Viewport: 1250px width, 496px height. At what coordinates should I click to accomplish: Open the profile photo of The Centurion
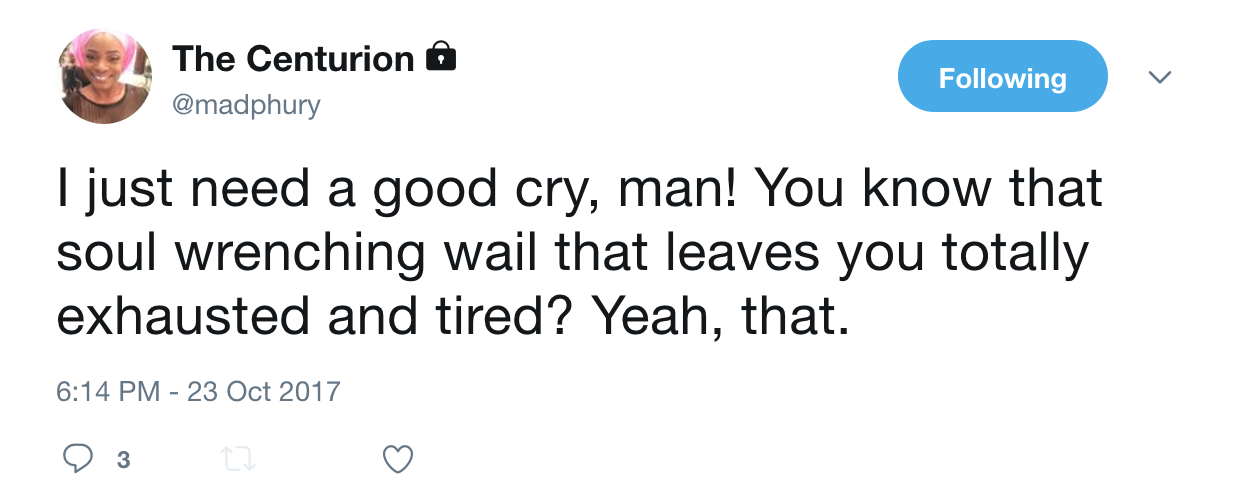point(106,76)
